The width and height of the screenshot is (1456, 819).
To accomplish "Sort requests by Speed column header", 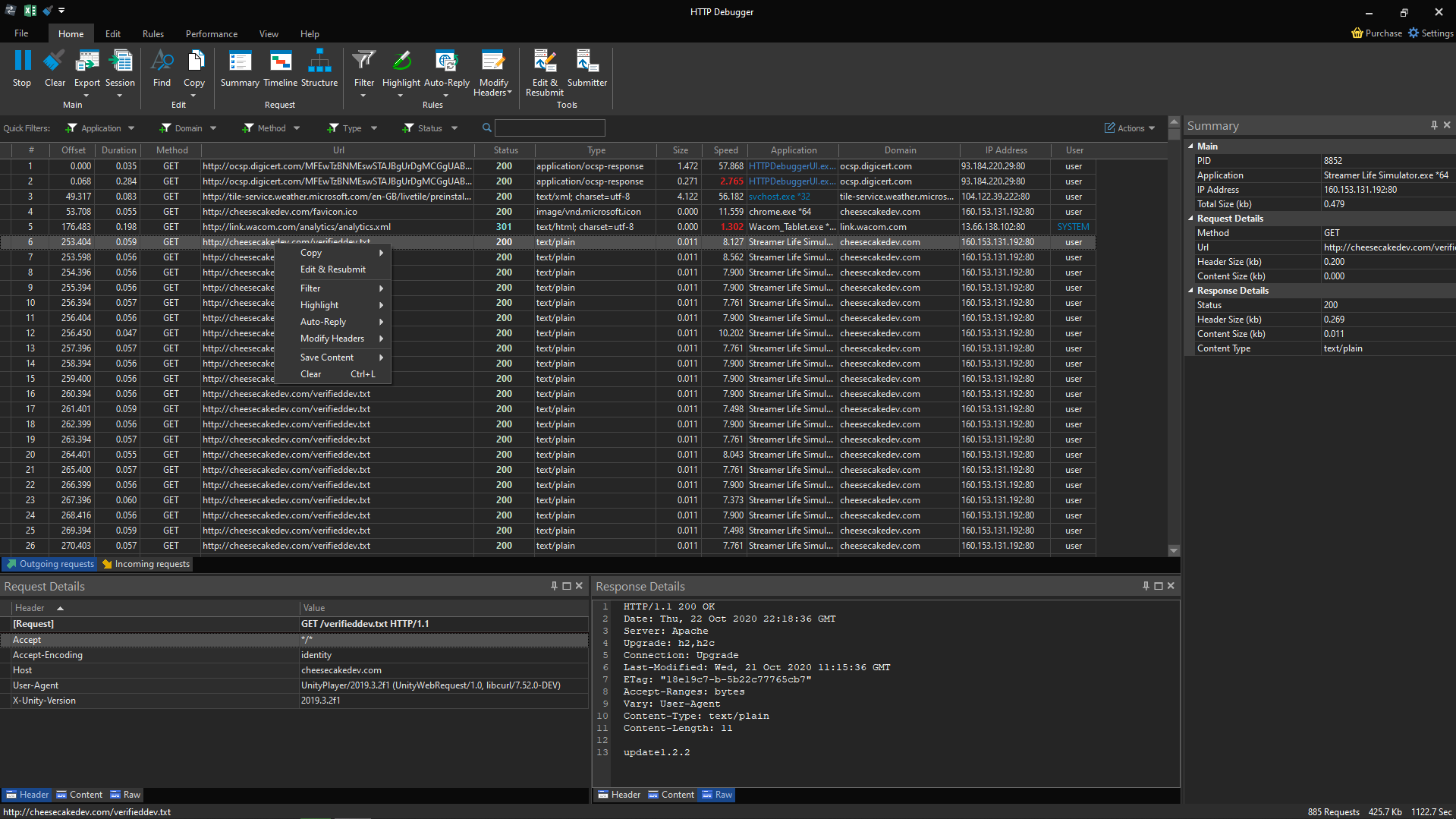I will (x=725, y=150).
